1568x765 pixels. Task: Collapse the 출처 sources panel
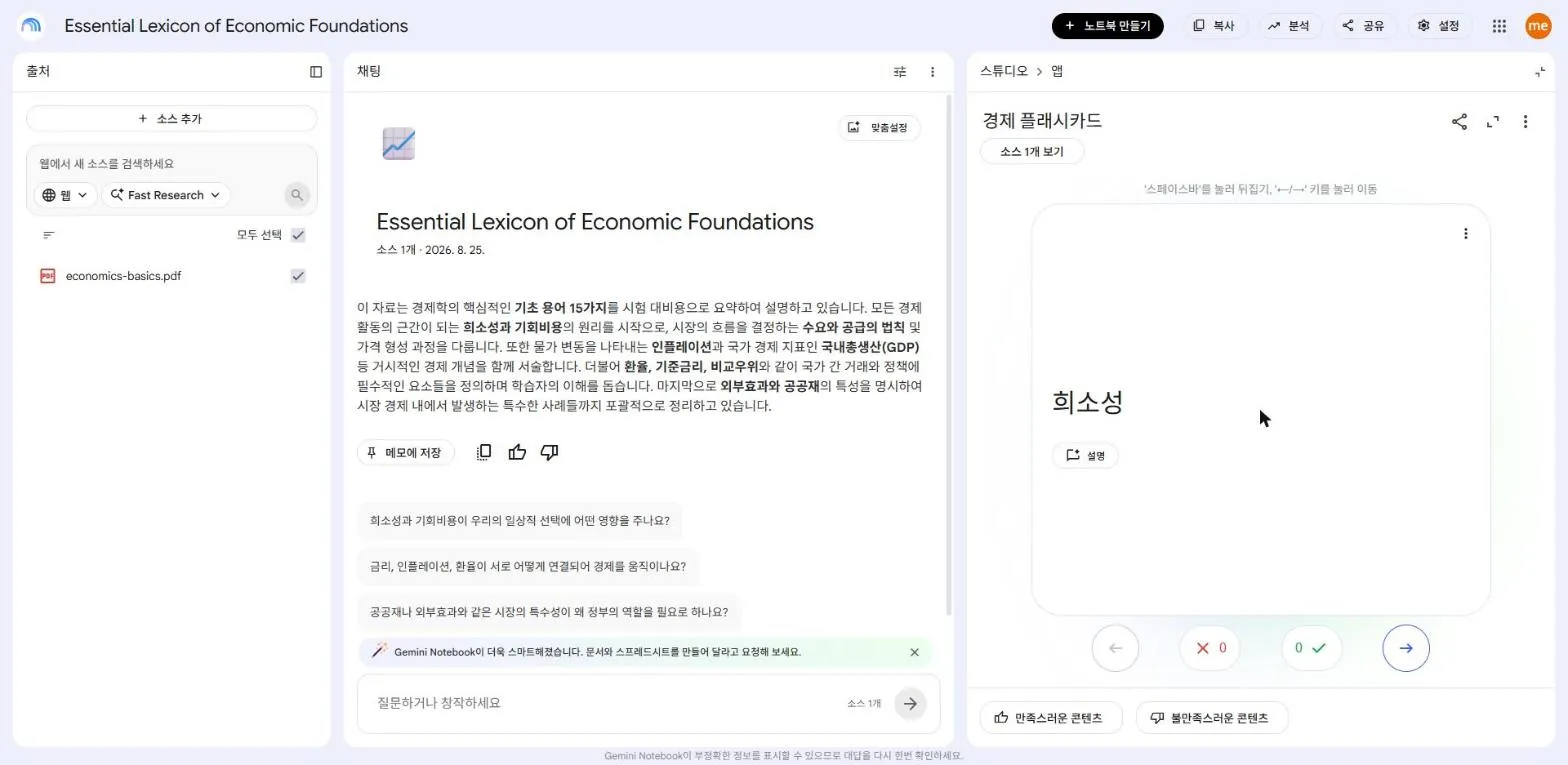(316, 72)
